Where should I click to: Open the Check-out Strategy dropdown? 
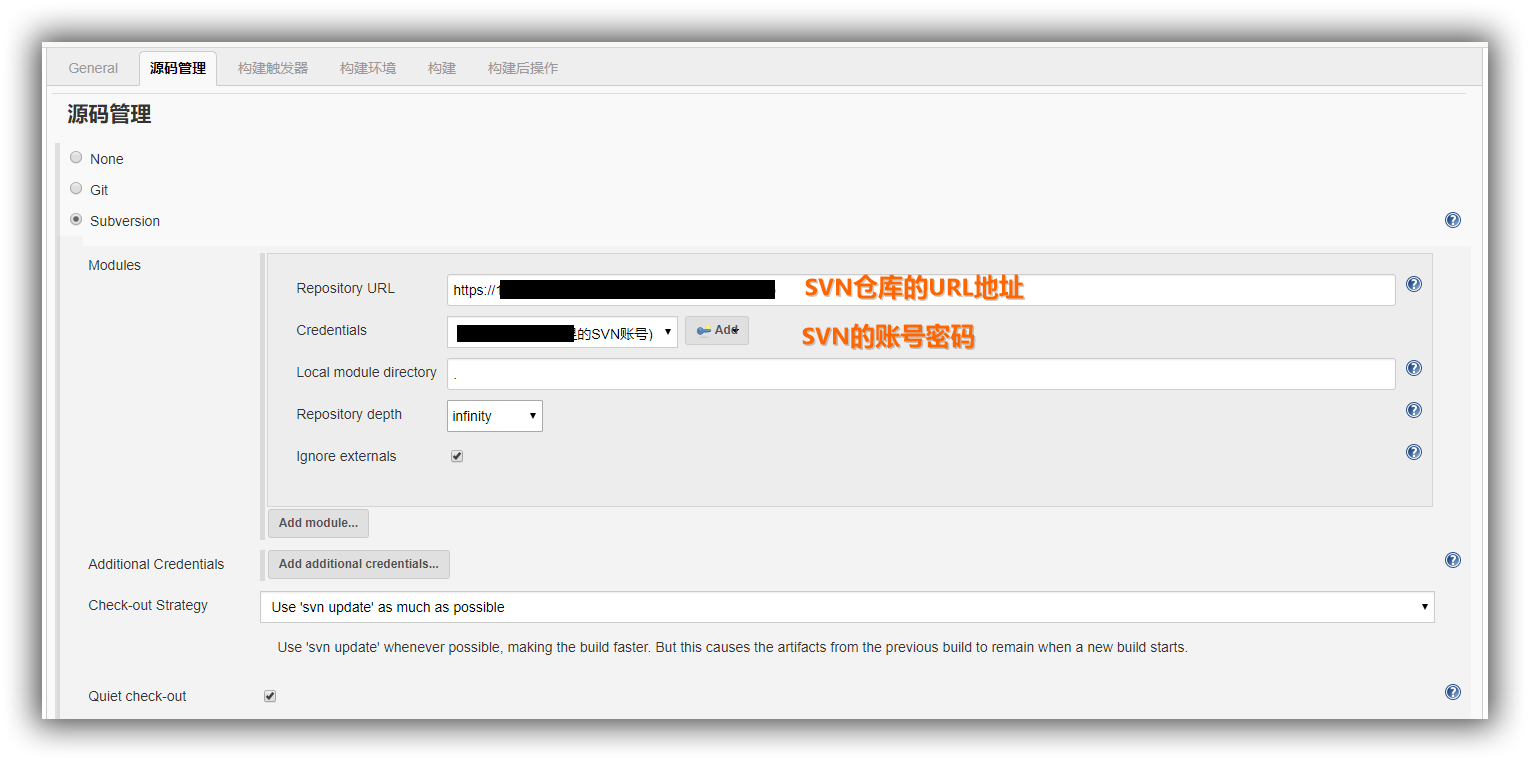tap(847, 607)
